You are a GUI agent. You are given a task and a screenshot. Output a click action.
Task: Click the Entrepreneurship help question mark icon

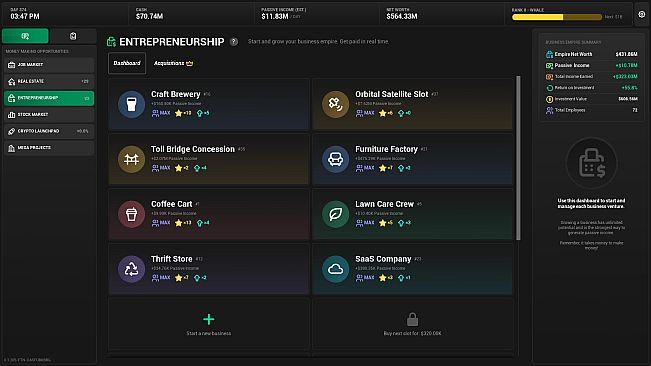[234, 41]
